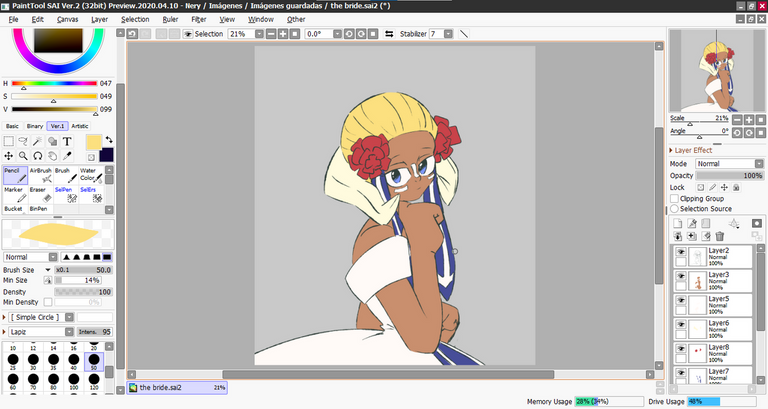Open the Stabilizer level dropdown

pyautogui.click(x=448, y=34)
